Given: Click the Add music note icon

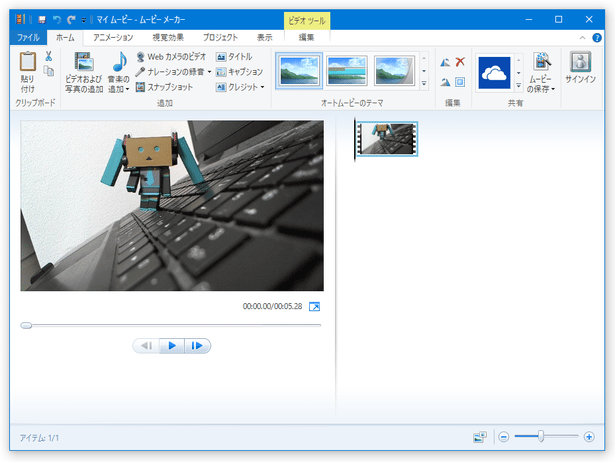Looking at the screenshot, I should (120, 62).
